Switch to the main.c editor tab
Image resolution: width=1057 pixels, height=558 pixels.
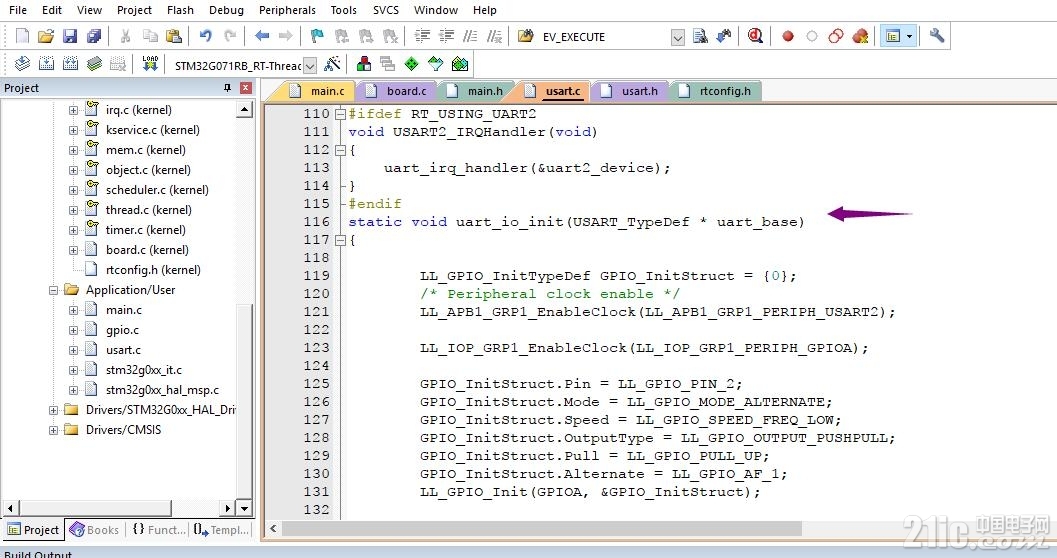pos(317,91)
